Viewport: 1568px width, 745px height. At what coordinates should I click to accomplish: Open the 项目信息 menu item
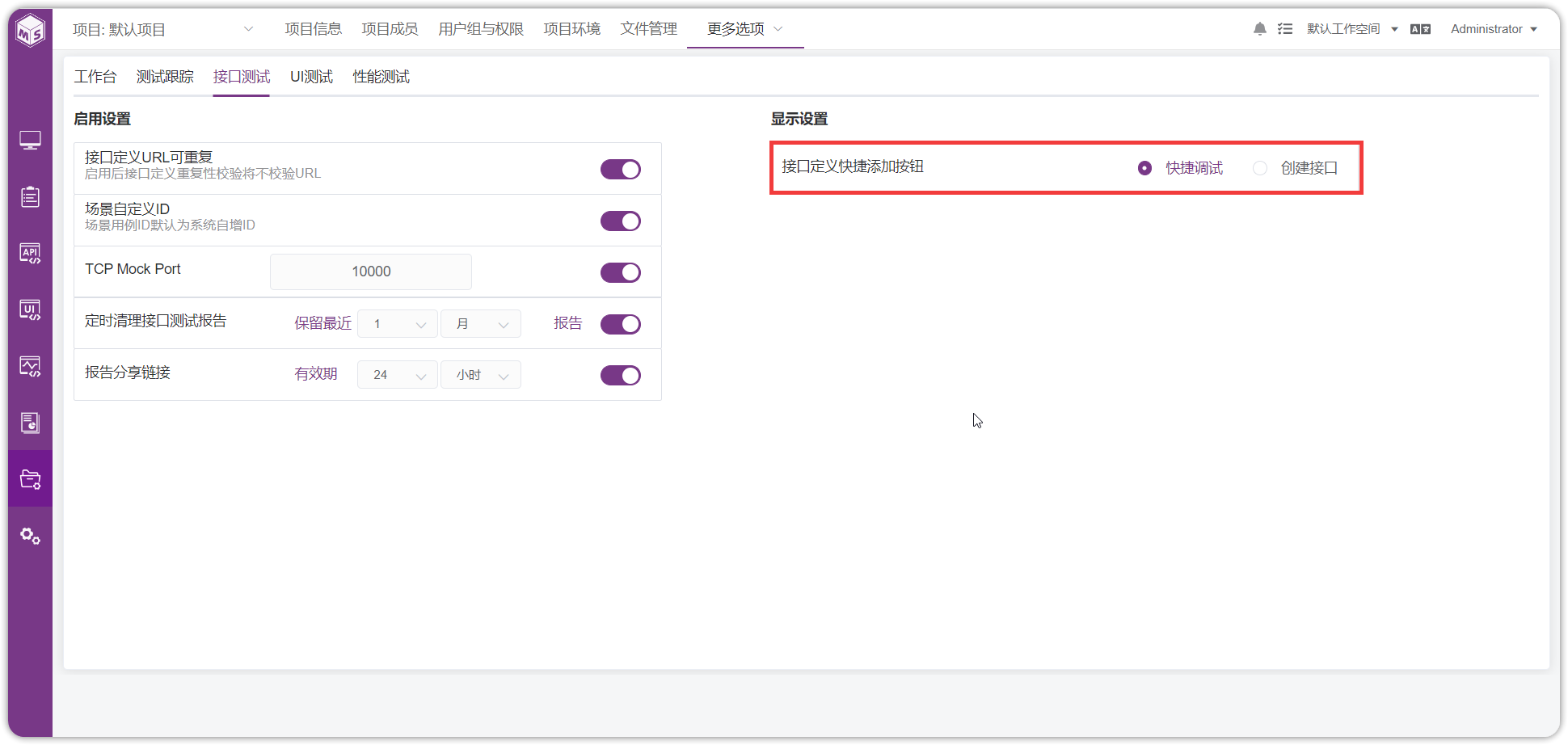point(313,29)
